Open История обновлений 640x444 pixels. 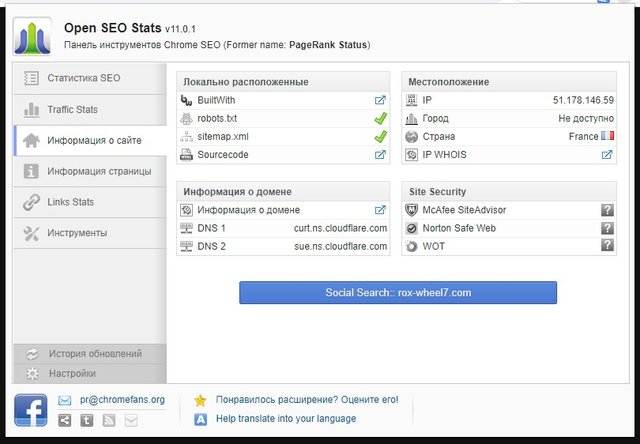click(x=90, y=354)
